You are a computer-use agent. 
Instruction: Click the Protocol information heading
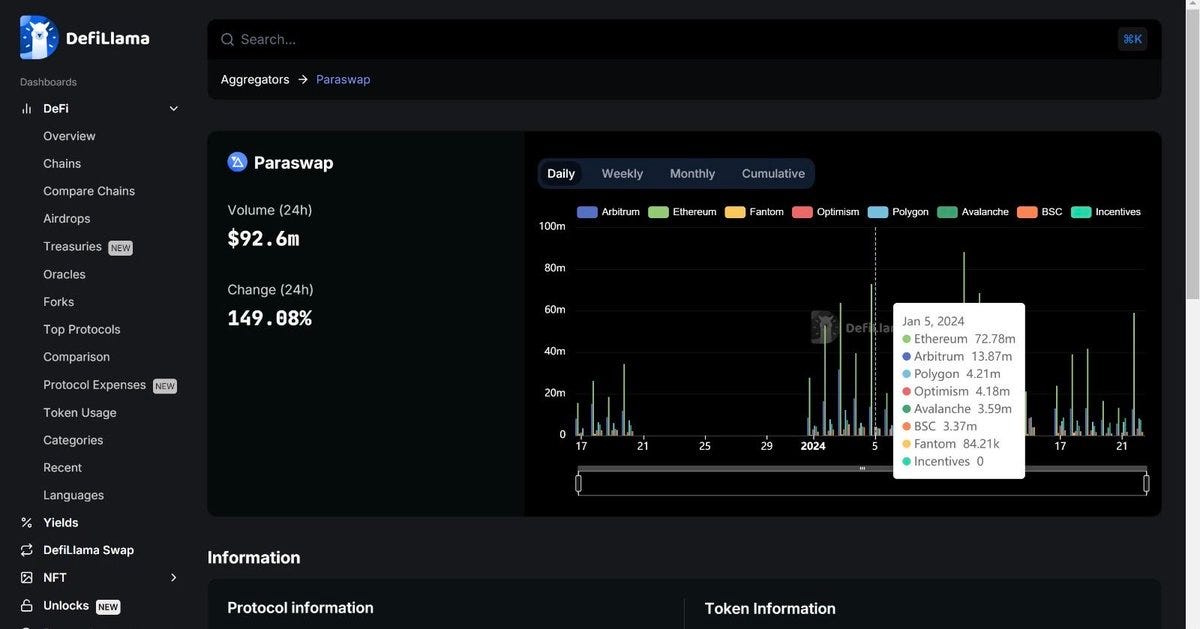pos(300,607)
